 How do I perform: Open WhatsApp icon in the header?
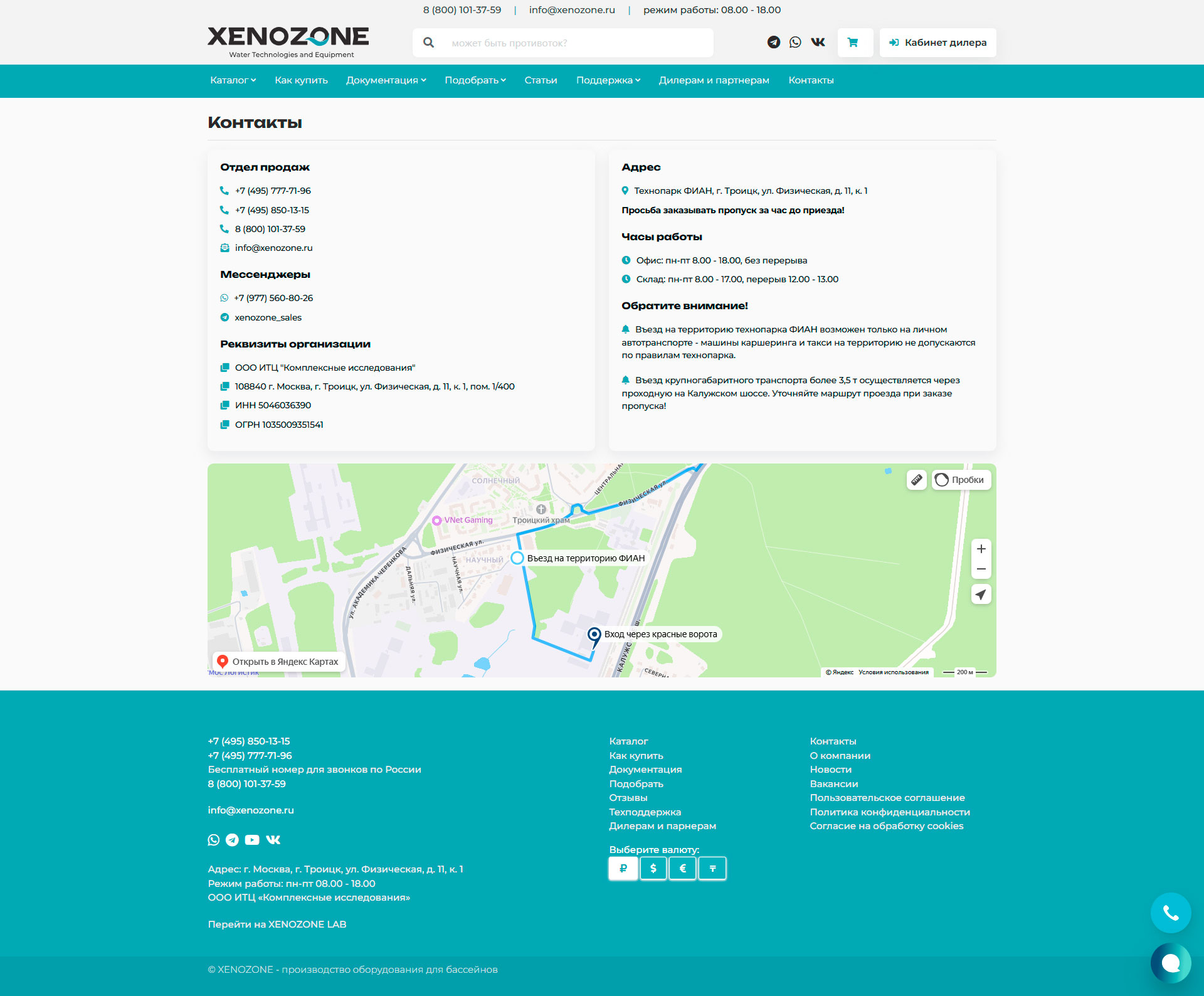click(x=796, y=42)
